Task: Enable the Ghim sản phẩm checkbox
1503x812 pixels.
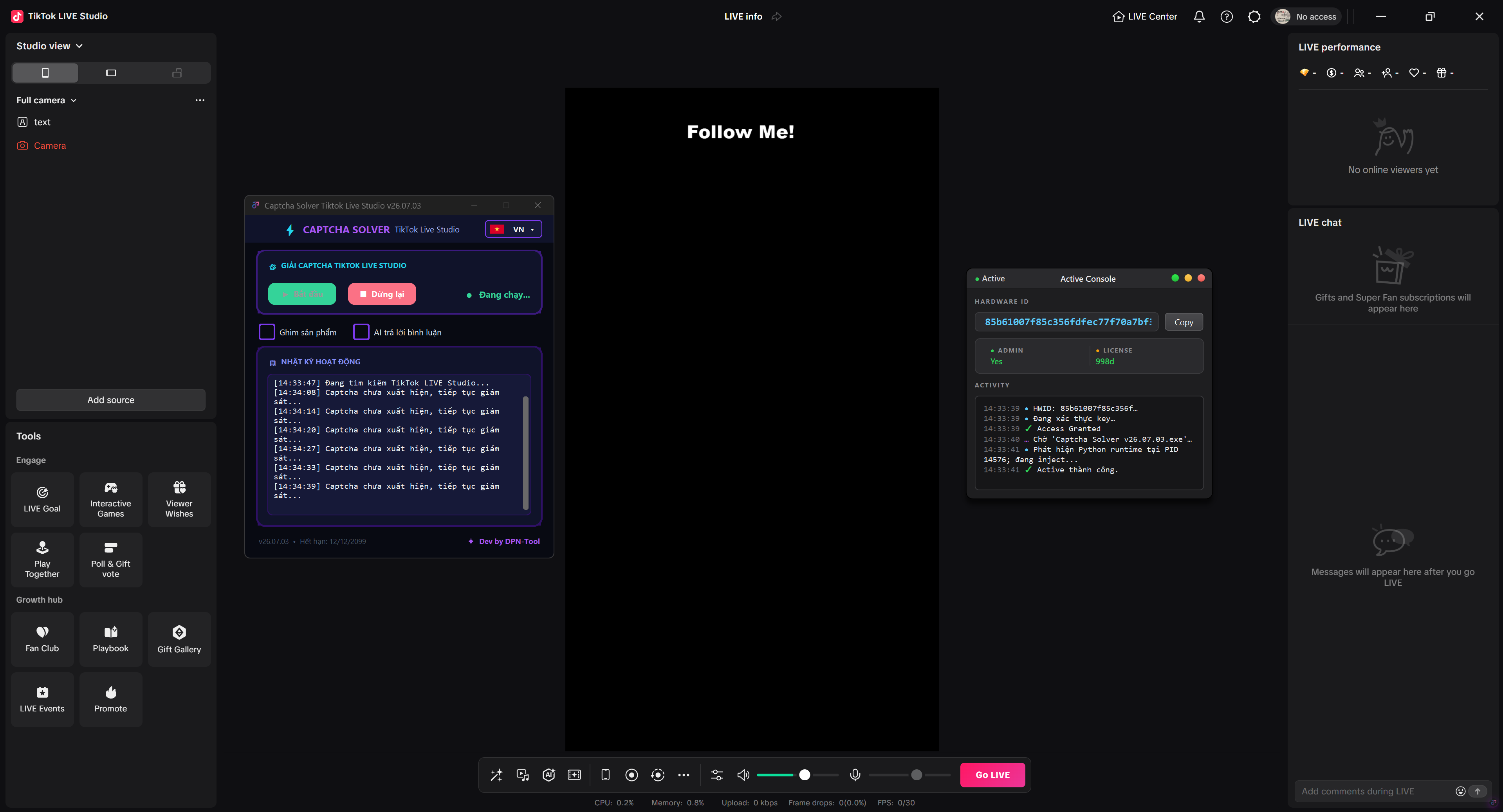Action: pyautogui.click(x=267, y=332)
